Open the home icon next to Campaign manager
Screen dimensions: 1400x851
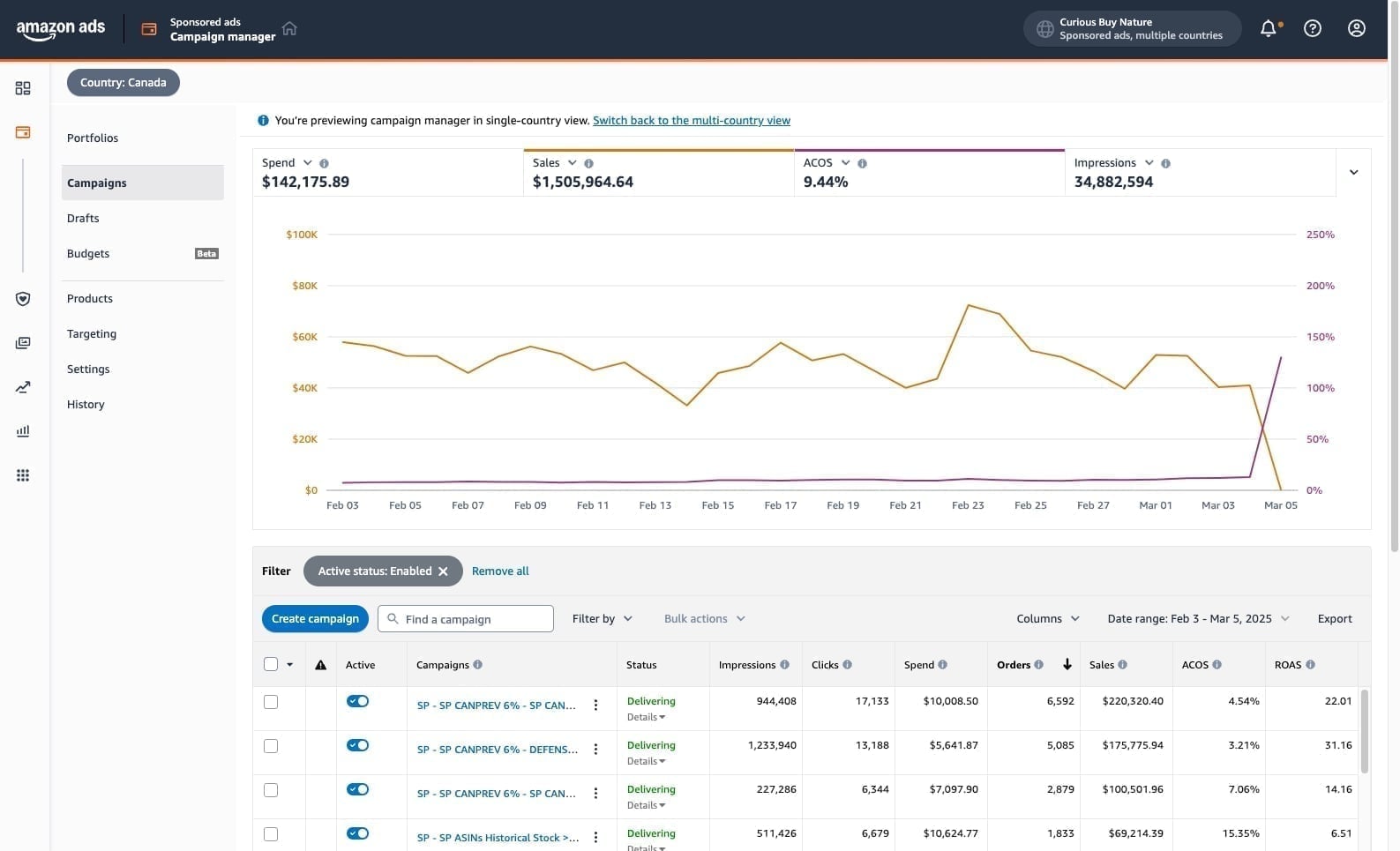coord(289,29)
